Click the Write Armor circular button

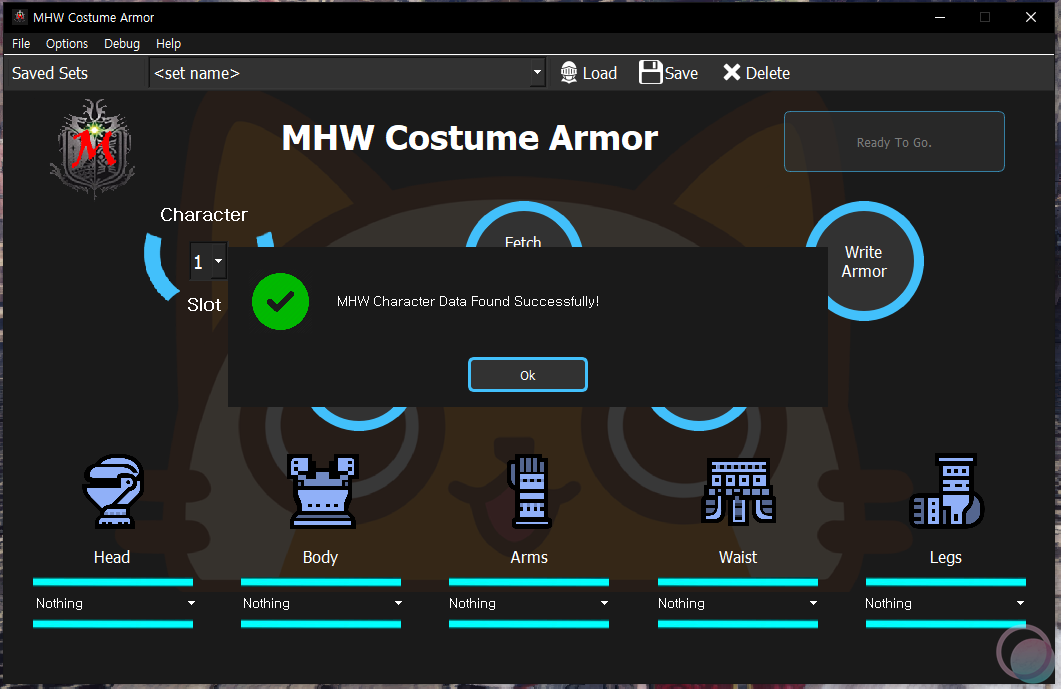[x=864, y=261]
